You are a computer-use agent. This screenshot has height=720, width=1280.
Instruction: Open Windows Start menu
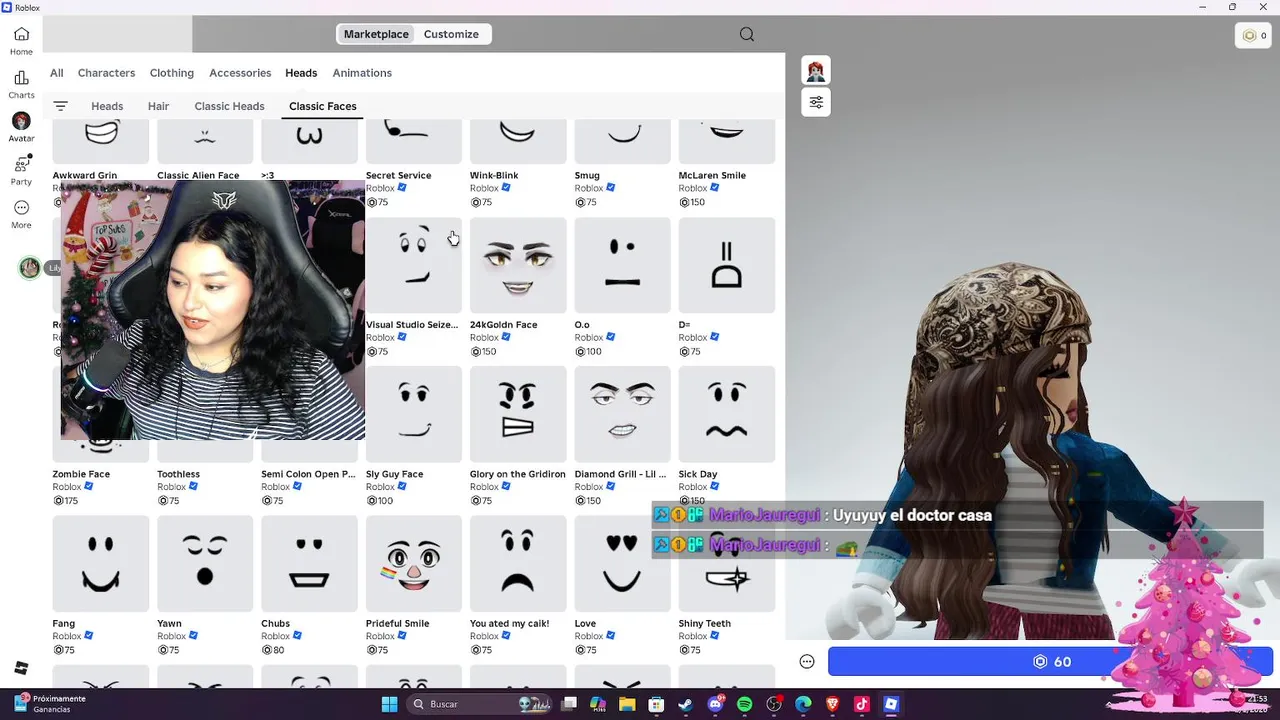click(x=389, y=704)
